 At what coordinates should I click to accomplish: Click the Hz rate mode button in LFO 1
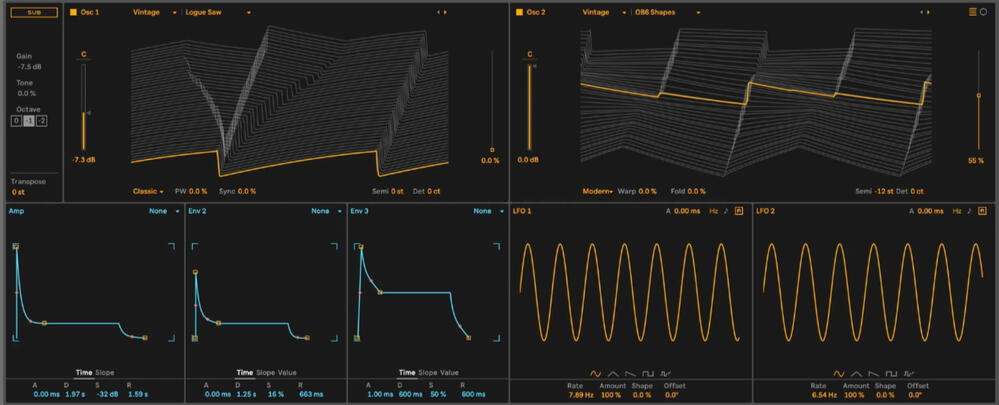(713, 211)
